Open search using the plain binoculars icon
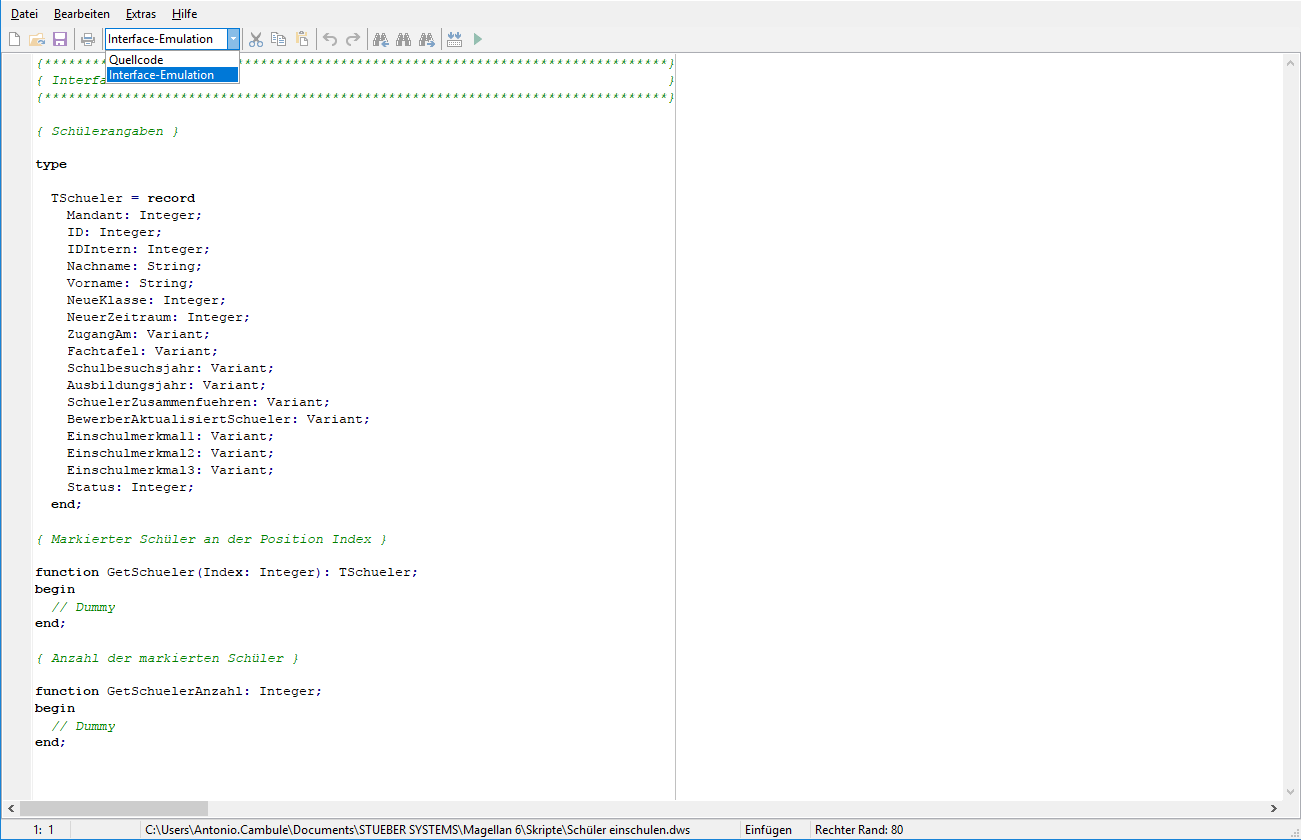Screen dimensions: 1301x840 403,39
